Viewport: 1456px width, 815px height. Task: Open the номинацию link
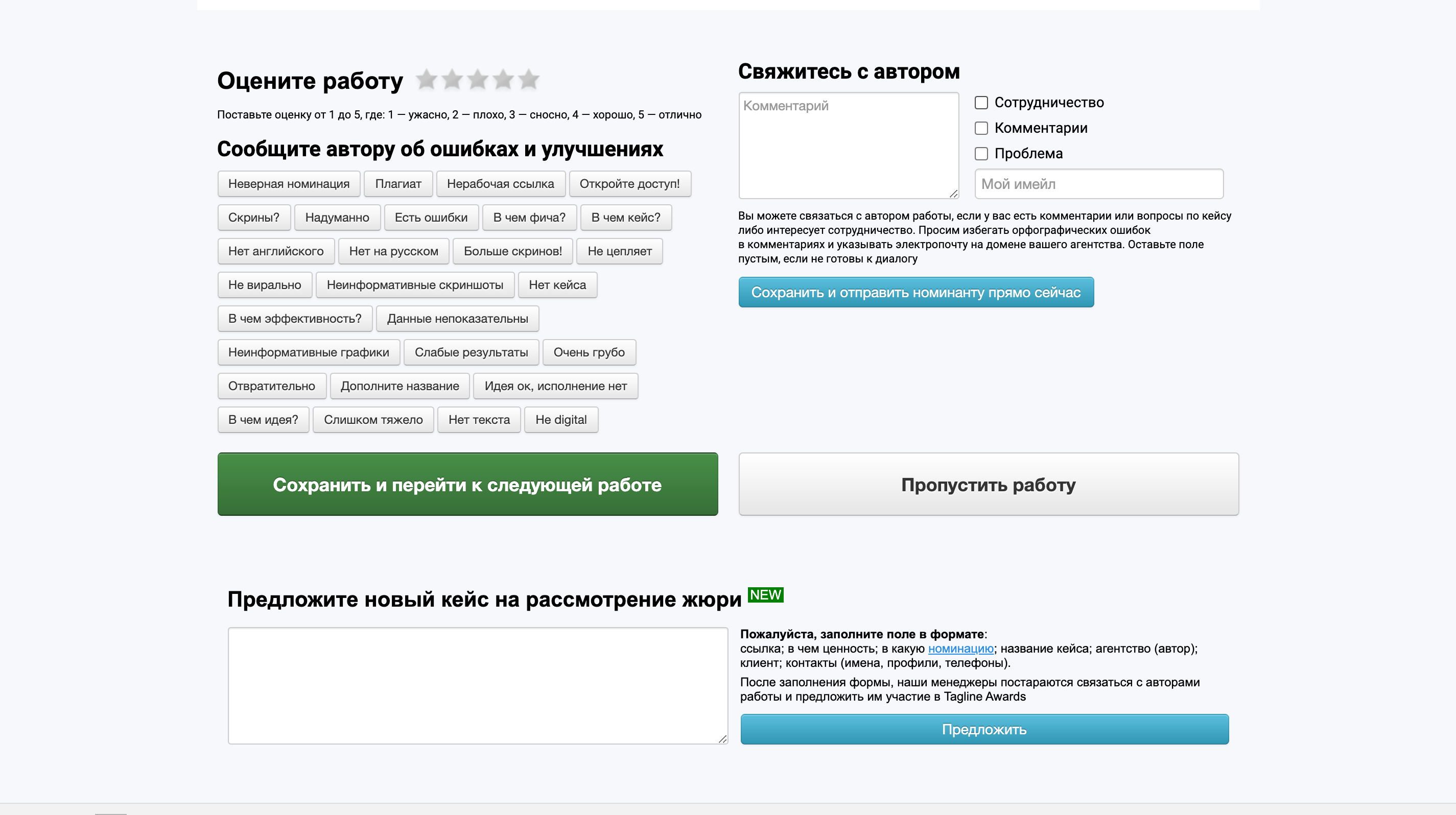tap(960, 649)
